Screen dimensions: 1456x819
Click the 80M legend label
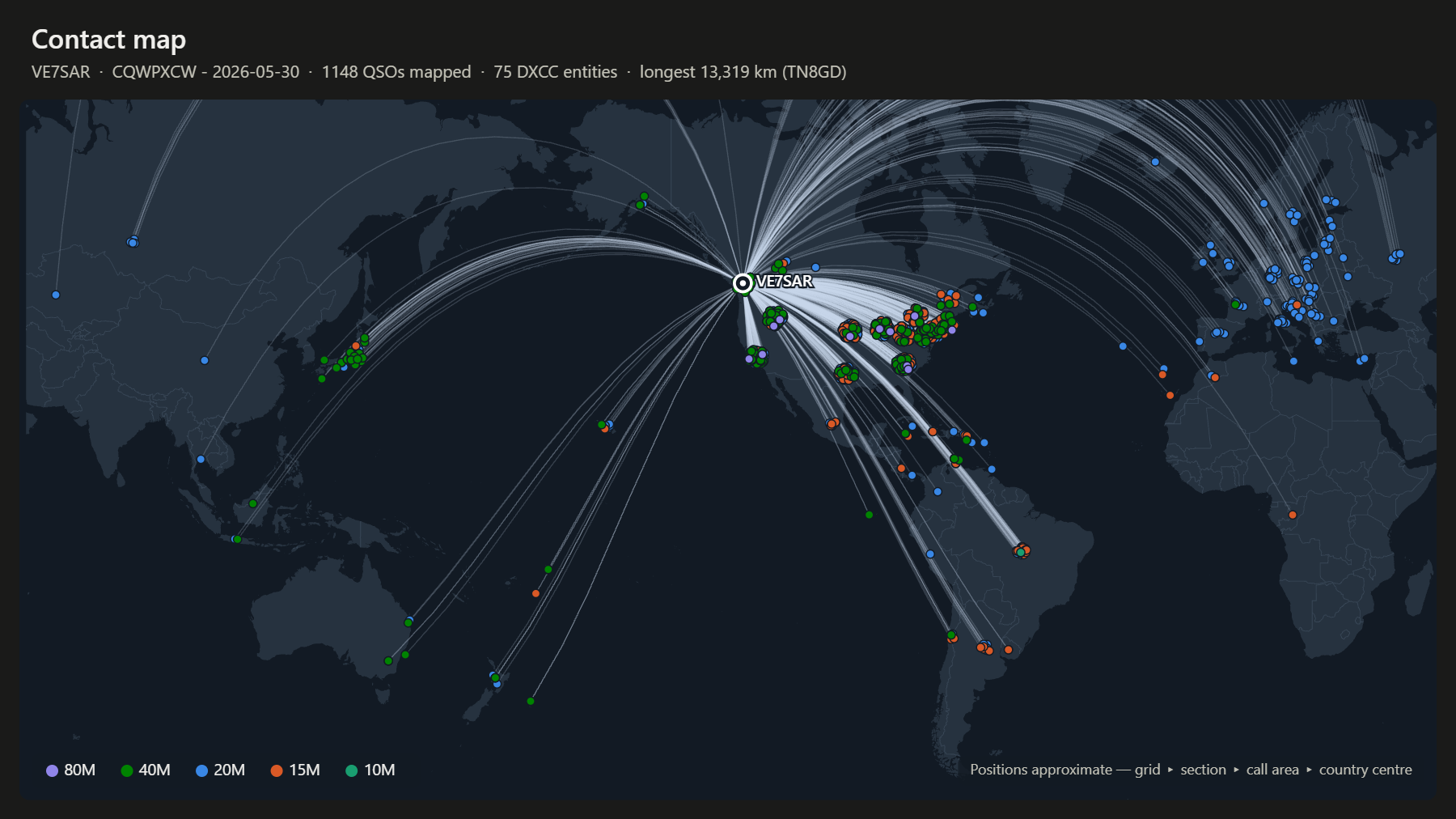79,770
